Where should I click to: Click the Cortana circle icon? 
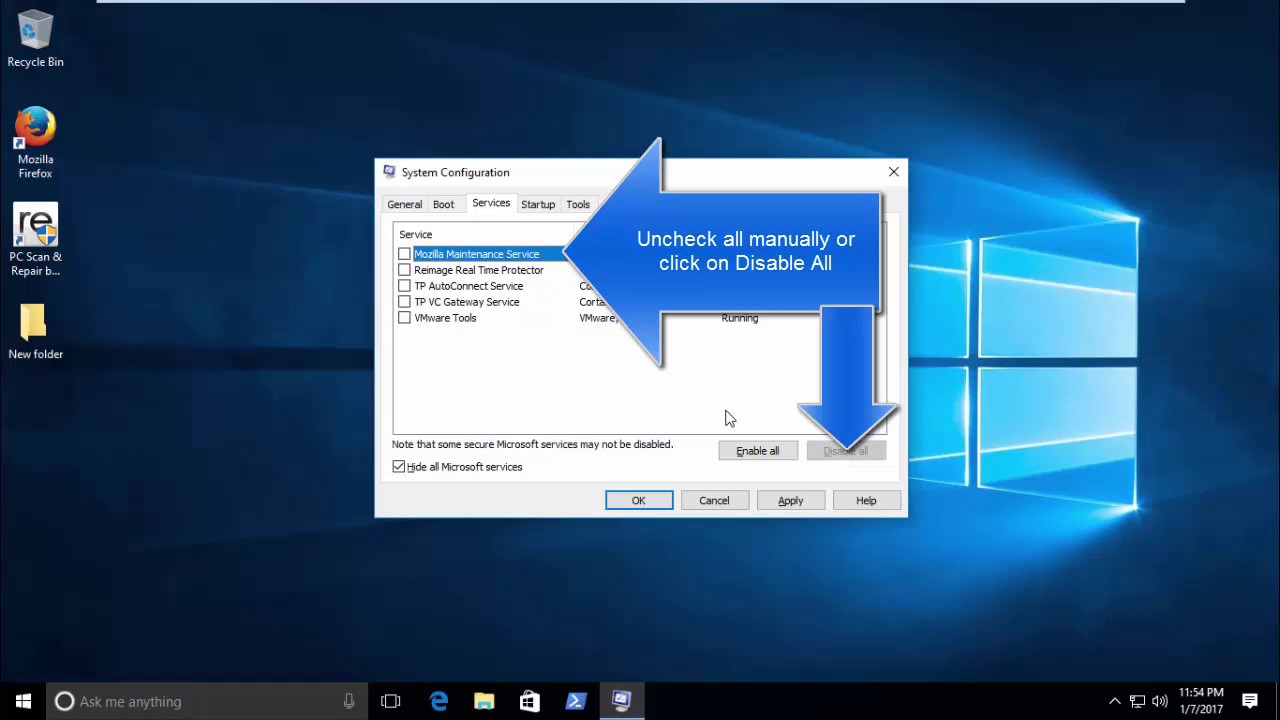pyautogui.click(x=64, y=701)
